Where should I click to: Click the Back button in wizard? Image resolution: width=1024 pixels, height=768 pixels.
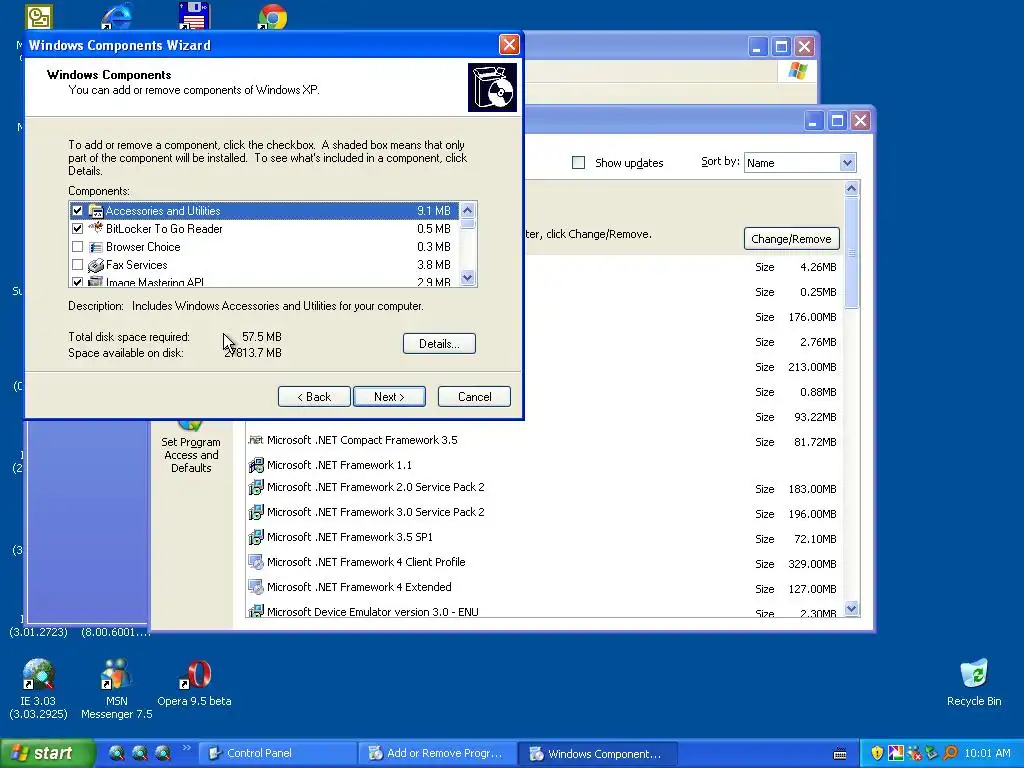tap(314, 396)
